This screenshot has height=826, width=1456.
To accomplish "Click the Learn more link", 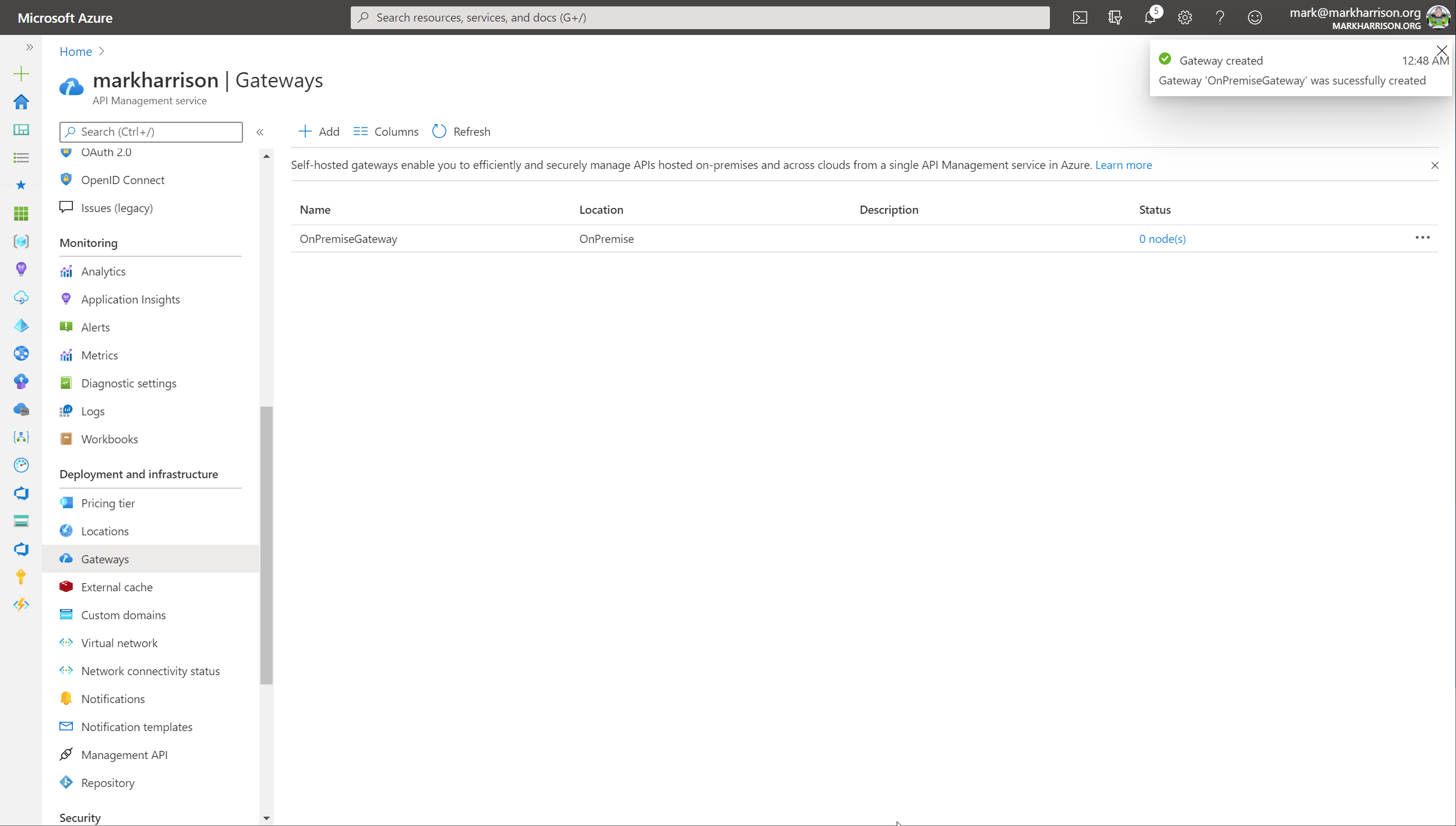I will 1123,165.
